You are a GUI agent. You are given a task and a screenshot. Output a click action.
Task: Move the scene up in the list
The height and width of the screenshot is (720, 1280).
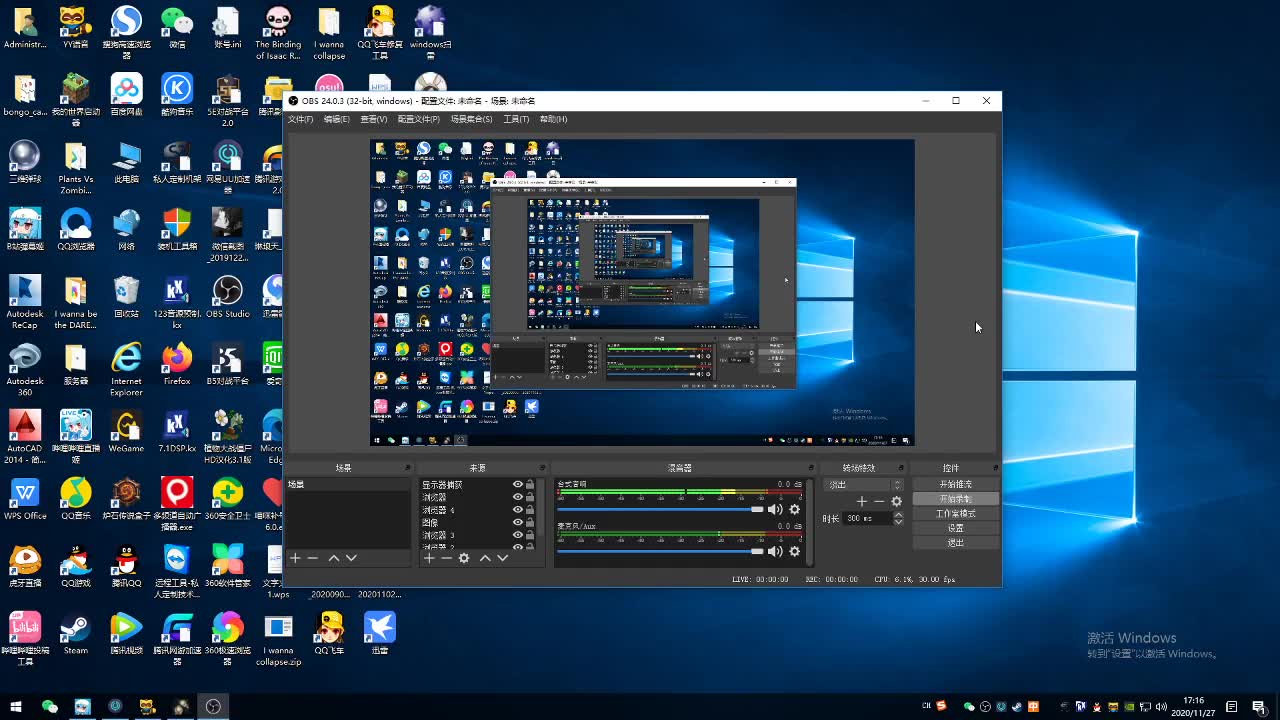coord(334,558)
